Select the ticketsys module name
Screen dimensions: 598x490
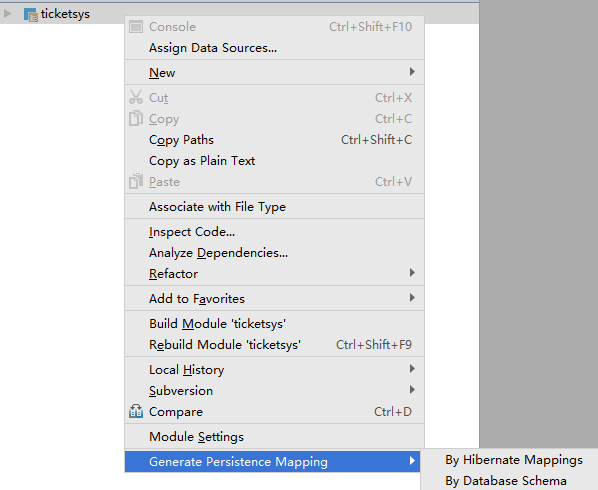(x=65, y=14)
